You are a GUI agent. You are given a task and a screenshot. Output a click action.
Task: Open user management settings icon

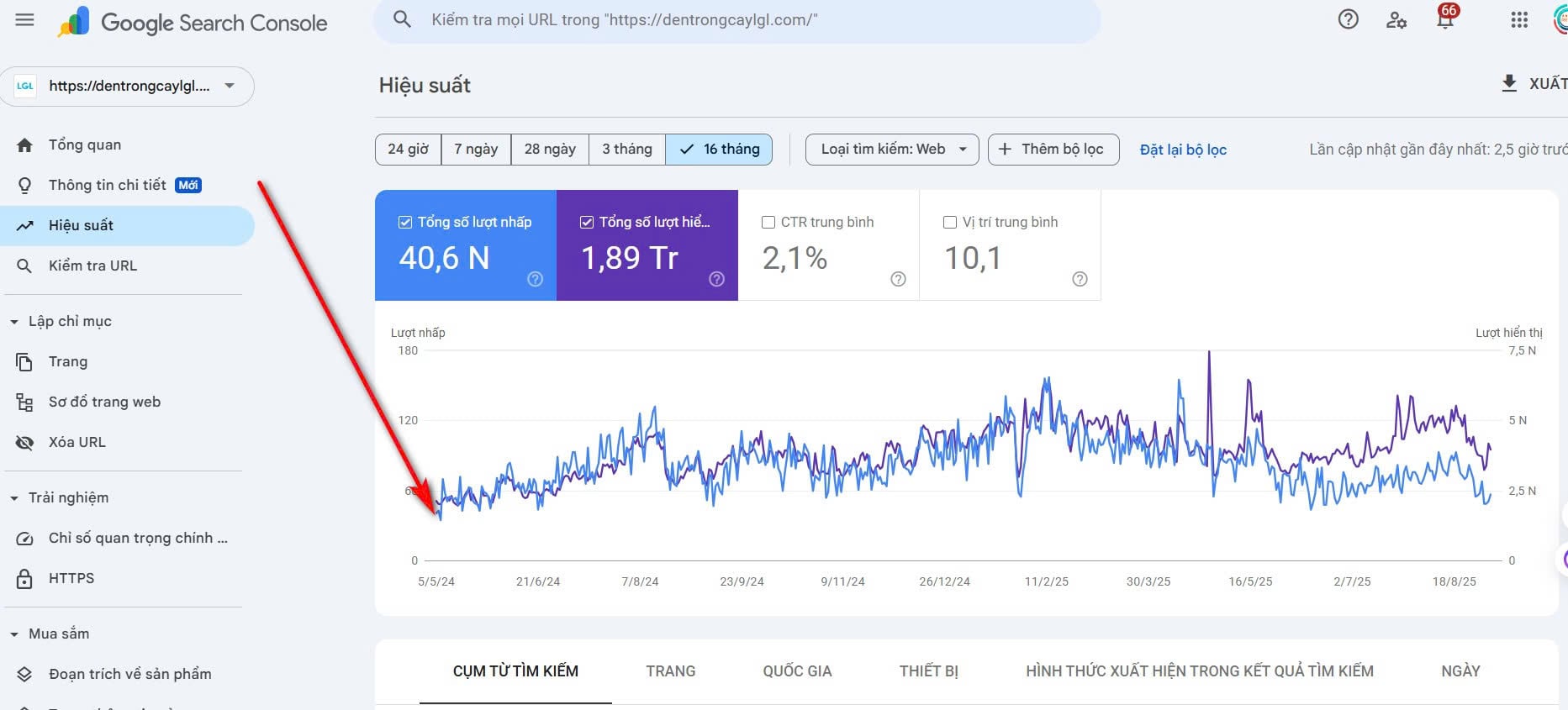point(1396,19)
